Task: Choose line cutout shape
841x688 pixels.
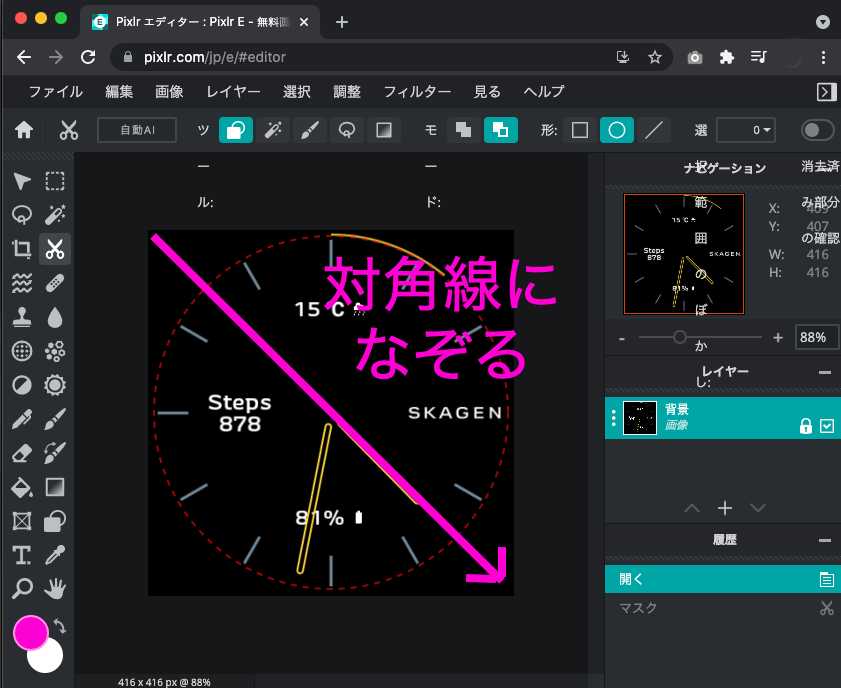Action: [654, 130]
